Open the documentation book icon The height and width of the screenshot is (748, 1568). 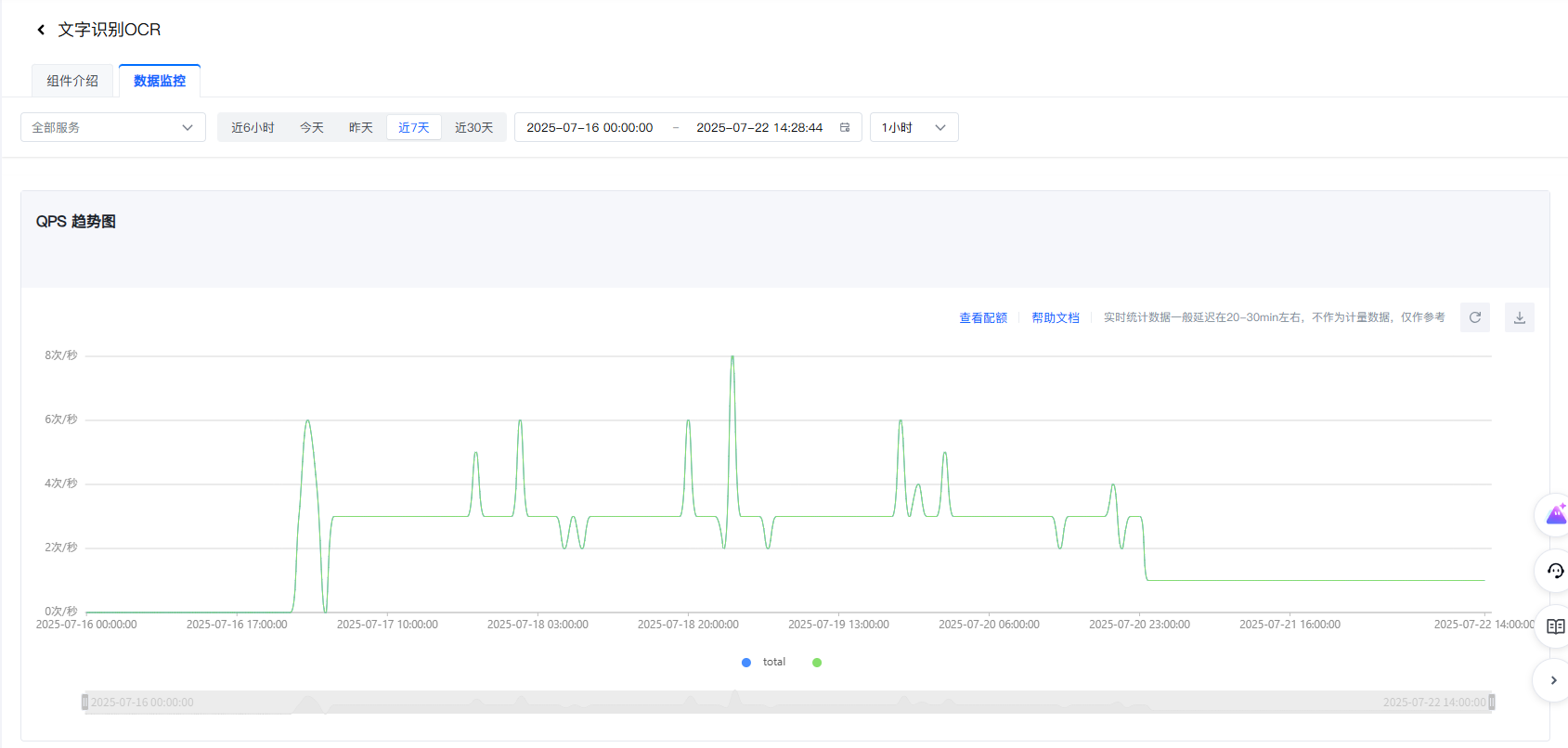click(x=1555, y=626)
